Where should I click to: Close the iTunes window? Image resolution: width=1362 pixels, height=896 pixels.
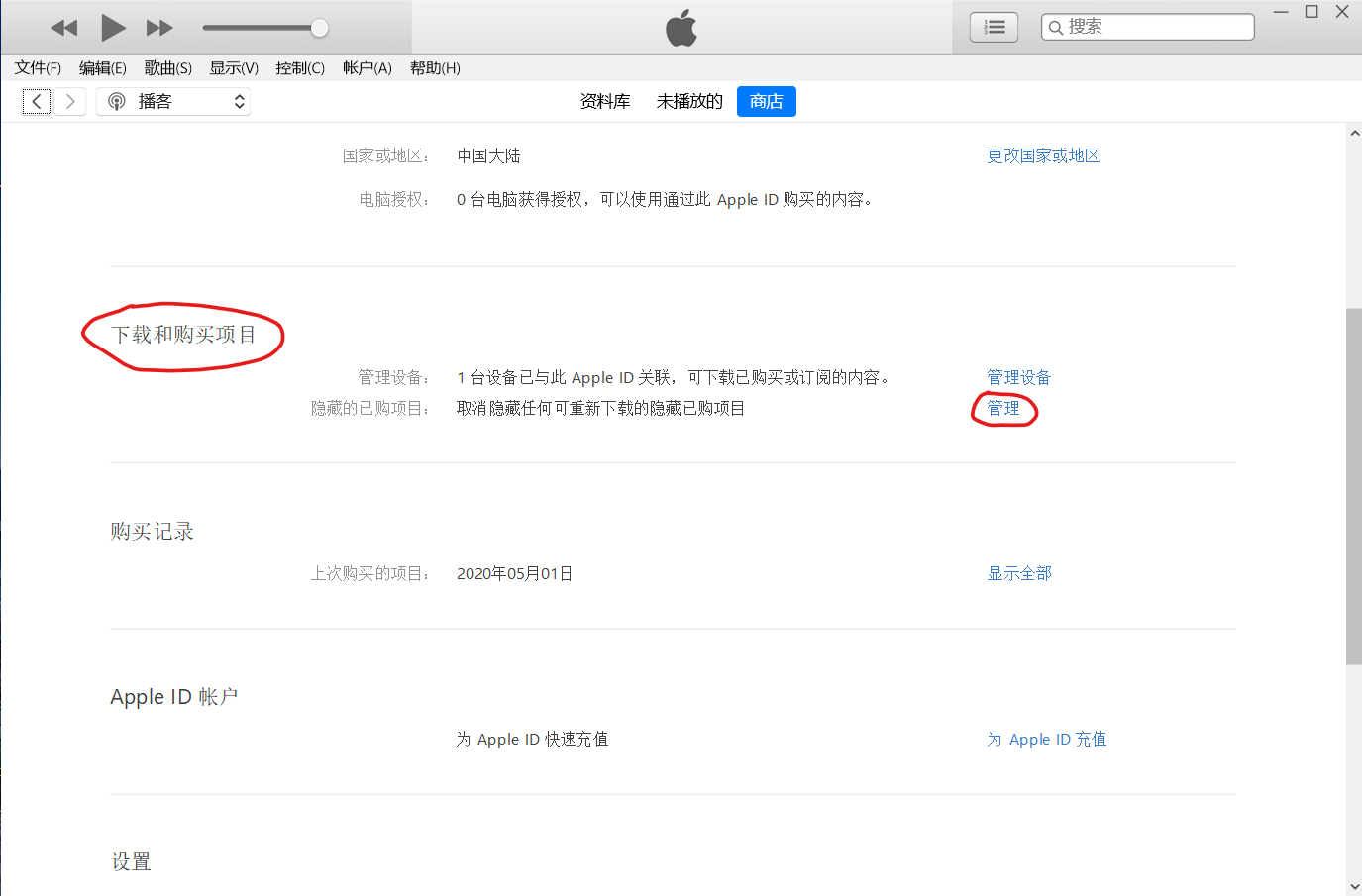click(1342, 12)
